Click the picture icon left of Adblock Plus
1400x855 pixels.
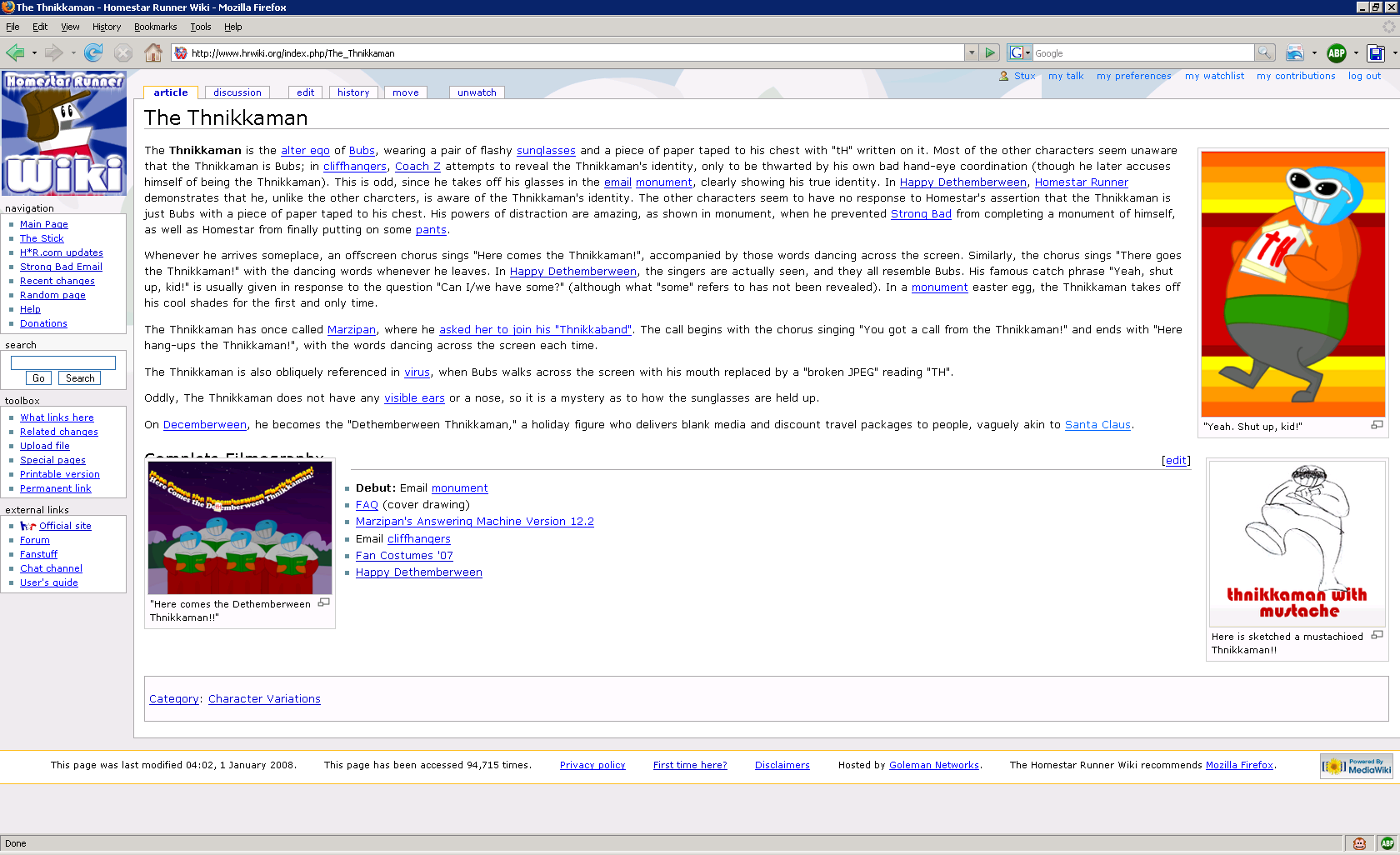[x=1295, y=52]
